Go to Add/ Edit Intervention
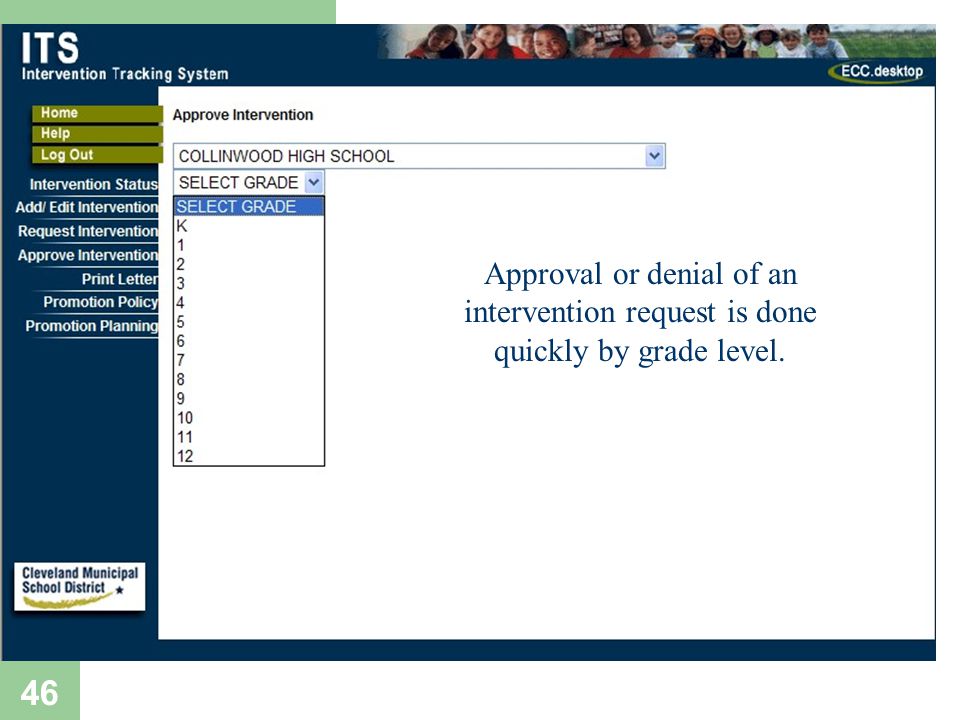Image resolution: width=960 pixels, height=720 pixels. click(86, 208)
